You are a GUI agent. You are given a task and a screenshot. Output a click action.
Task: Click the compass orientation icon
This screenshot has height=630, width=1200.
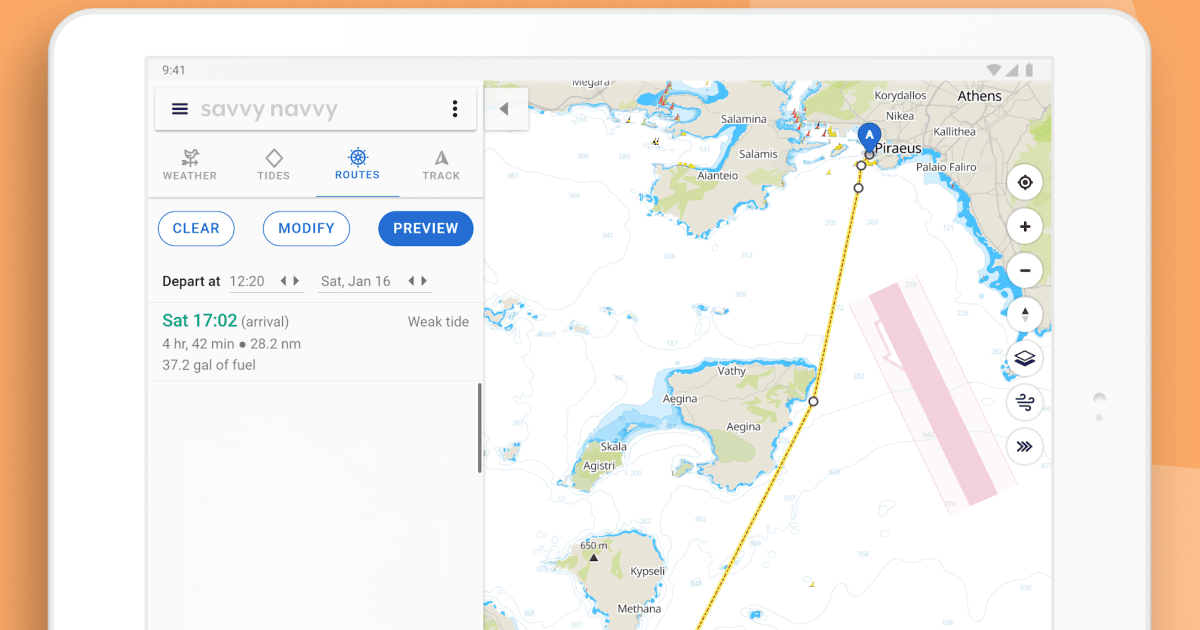tap(1024, 314)
